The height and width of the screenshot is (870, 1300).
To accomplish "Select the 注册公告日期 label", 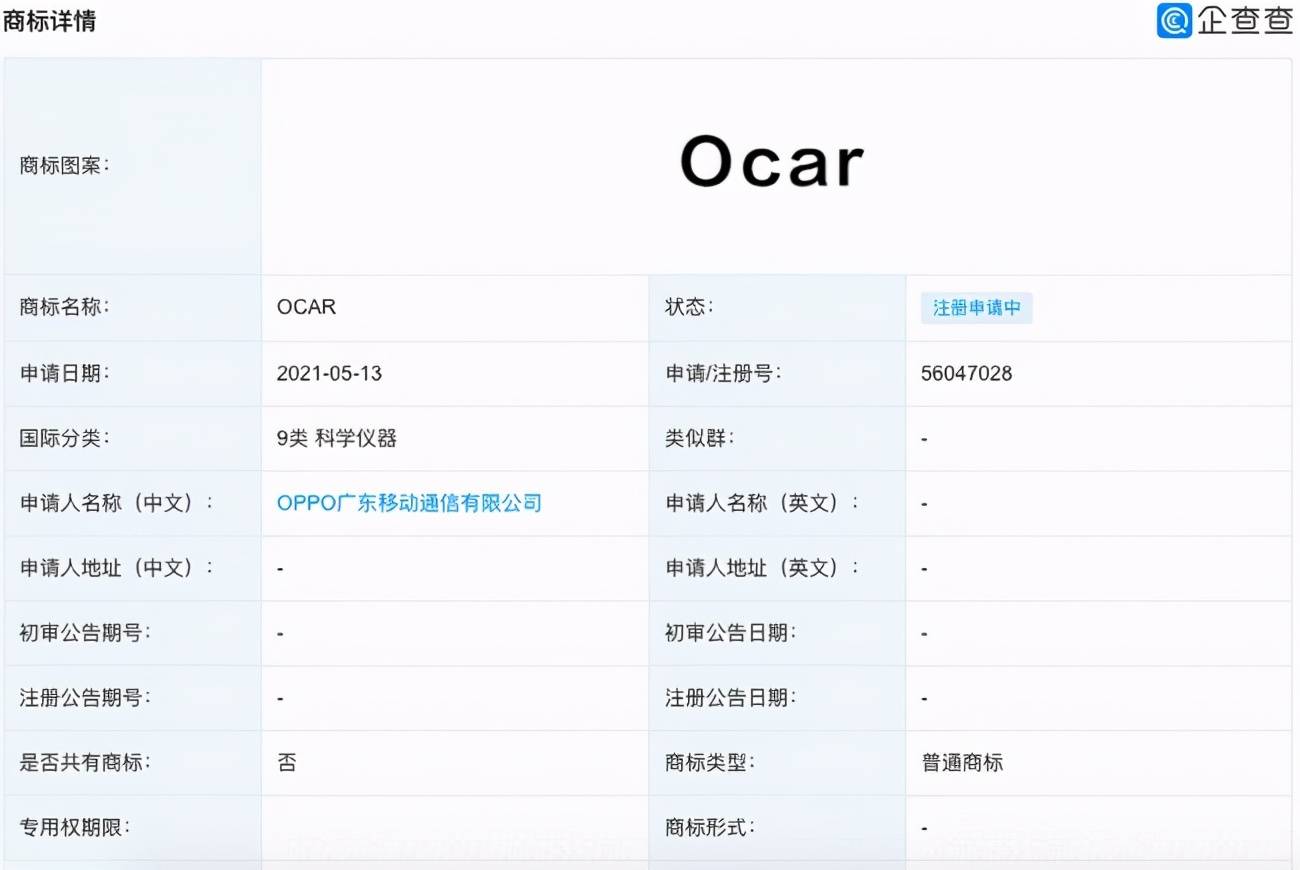I will point(731,698).
